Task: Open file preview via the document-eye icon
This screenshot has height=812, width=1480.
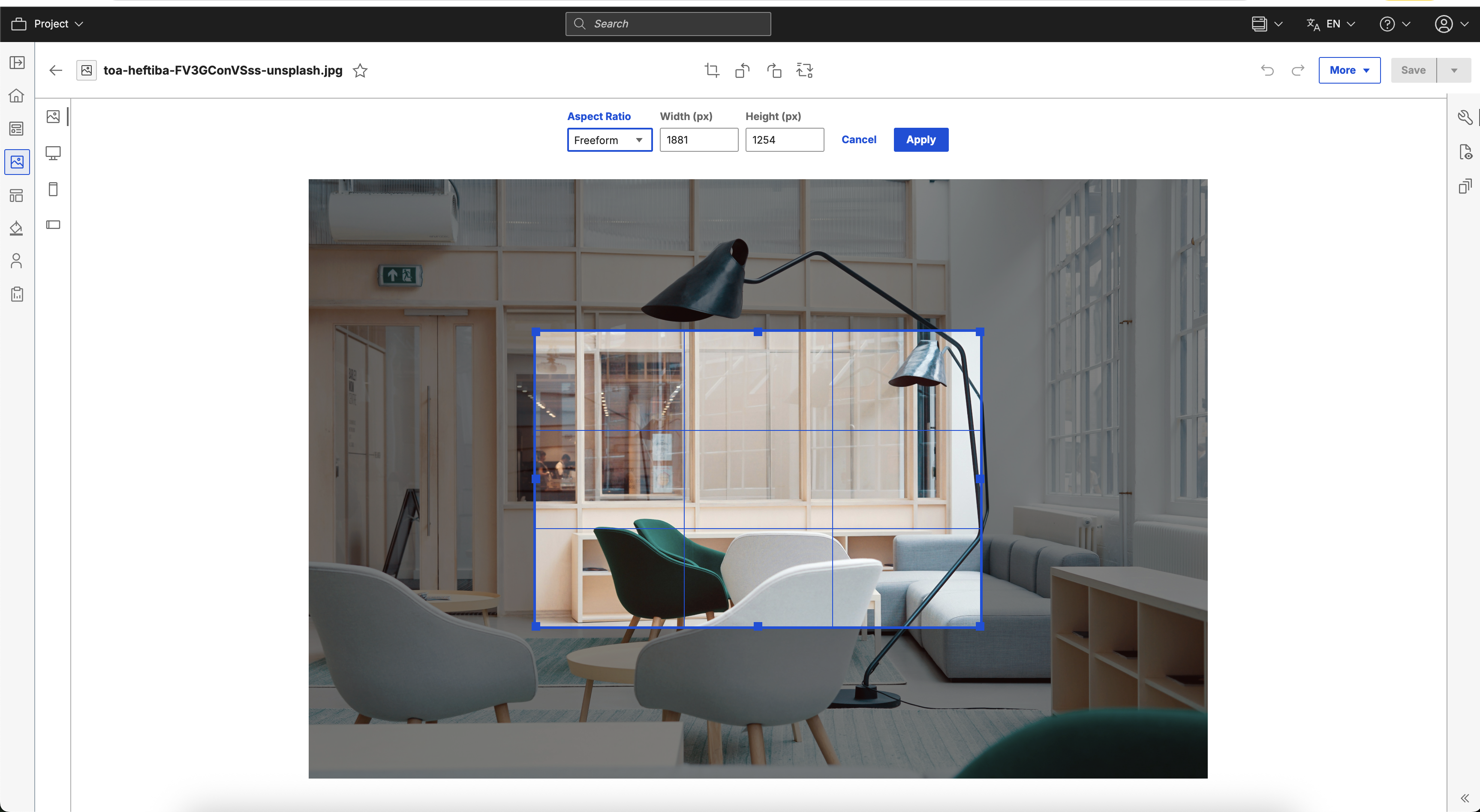Action: (x=1465, y=151)
